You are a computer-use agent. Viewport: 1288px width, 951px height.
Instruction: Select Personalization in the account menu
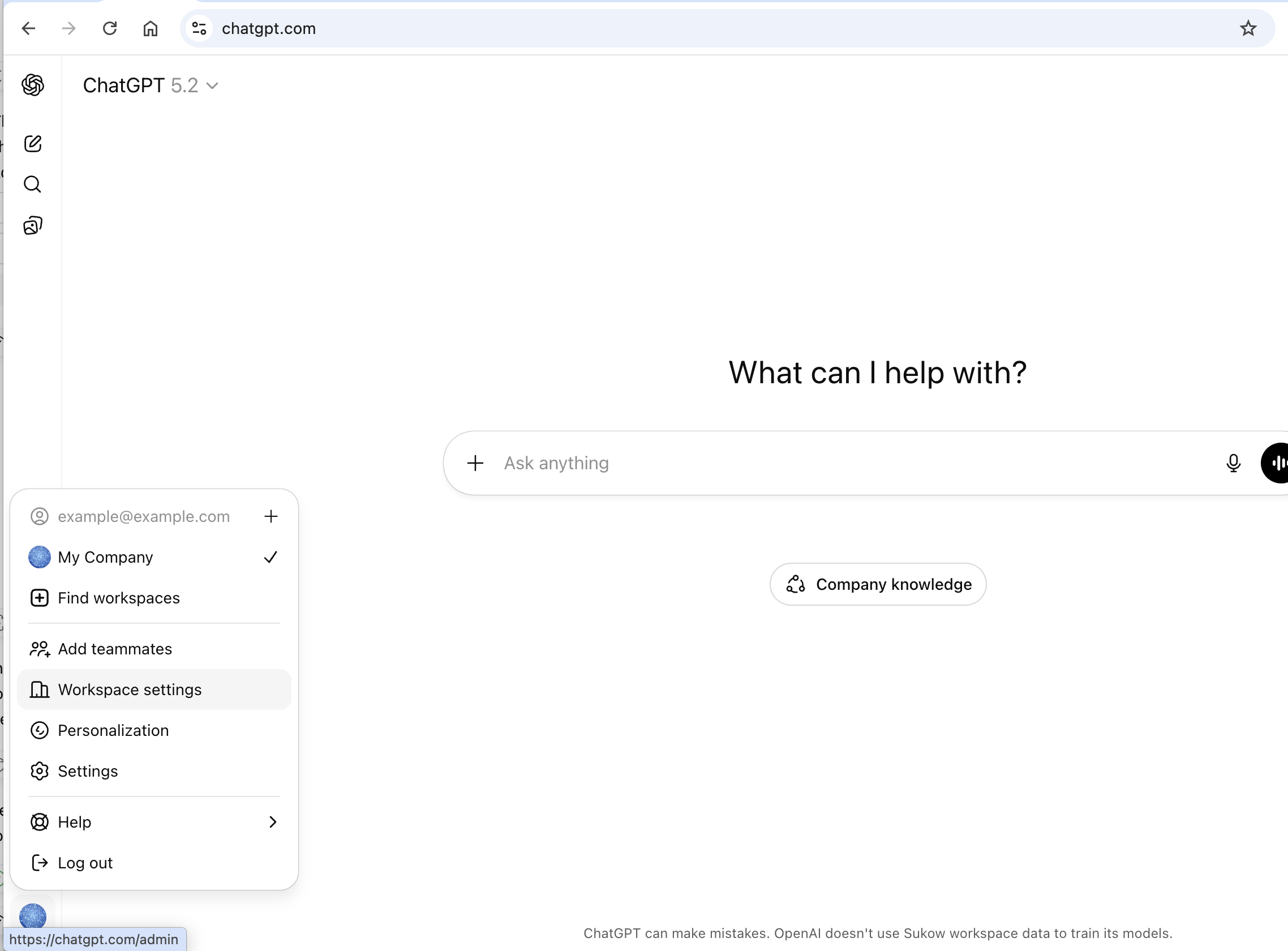[113, 730]
